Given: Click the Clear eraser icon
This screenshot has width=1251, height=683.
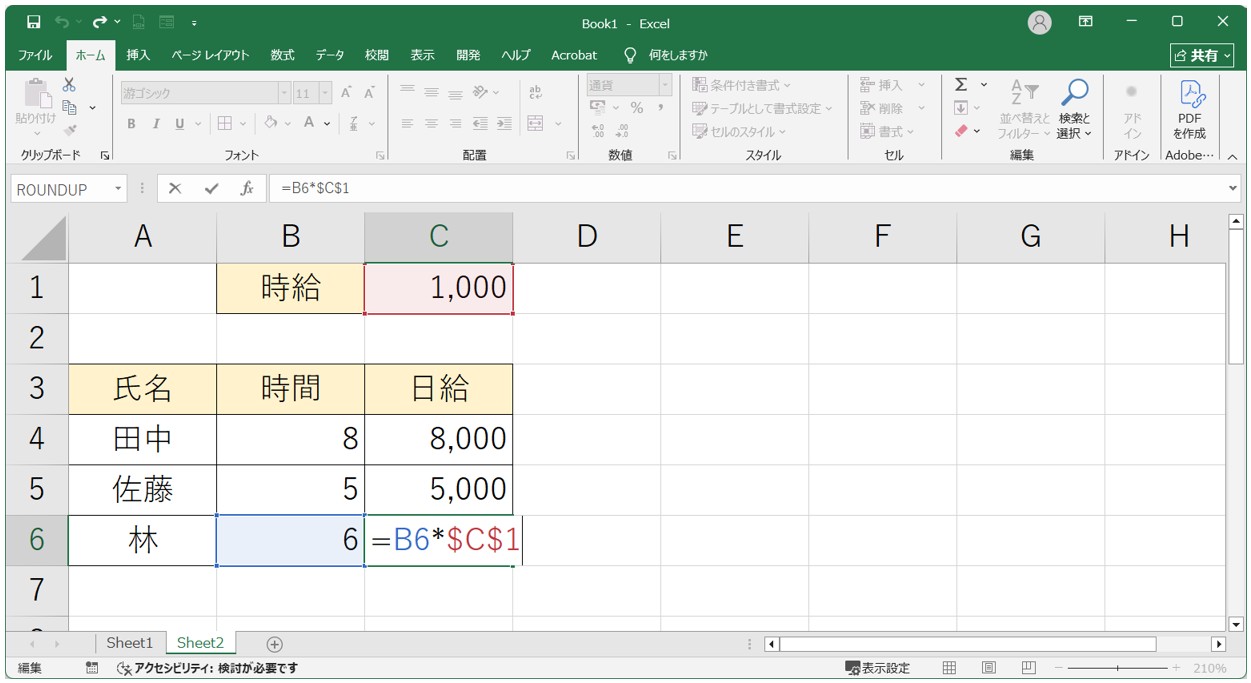Looking at the screenshot, I should tap(961, 131).
